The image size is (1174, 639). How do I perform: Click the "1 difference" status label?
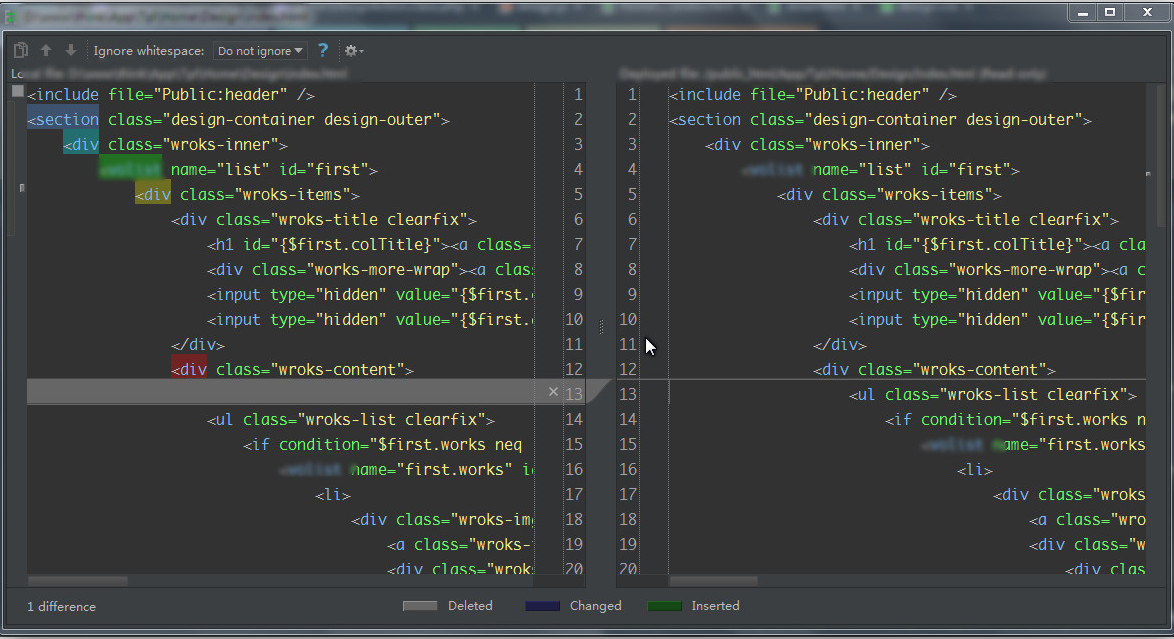coord(60,606)
